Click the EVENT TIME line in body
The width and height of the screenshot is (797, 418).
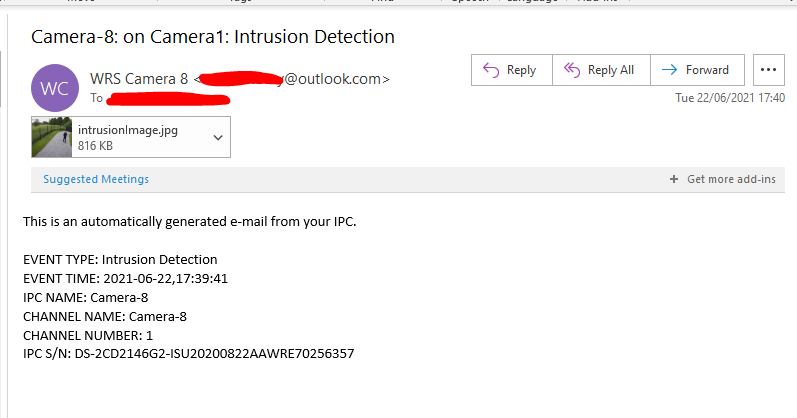pyautogui.click(x=126, y=279)
